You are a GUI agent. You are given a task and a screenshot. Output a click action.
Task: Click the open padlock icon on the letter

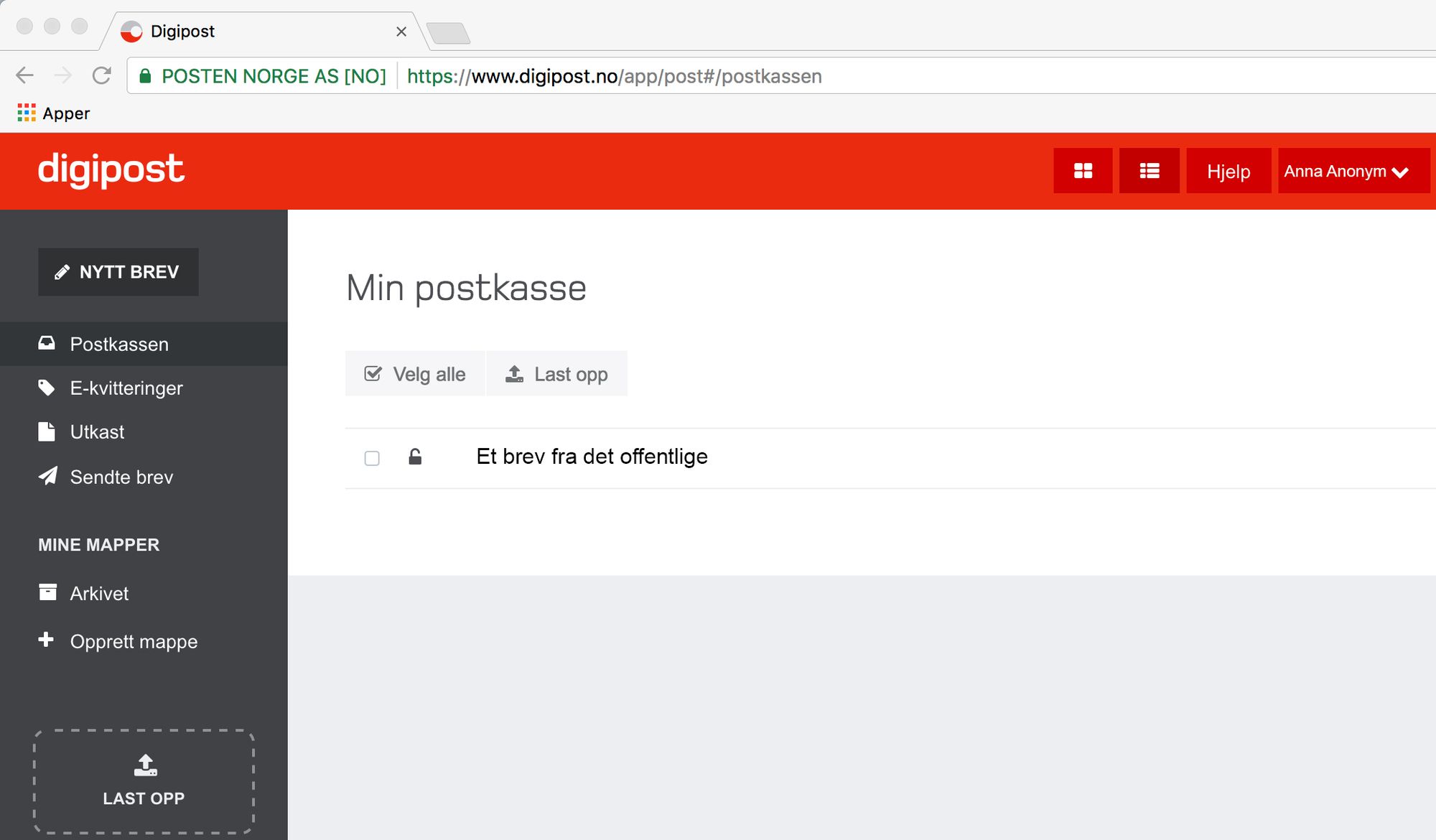pyautogui.click(x=415, y=457)
